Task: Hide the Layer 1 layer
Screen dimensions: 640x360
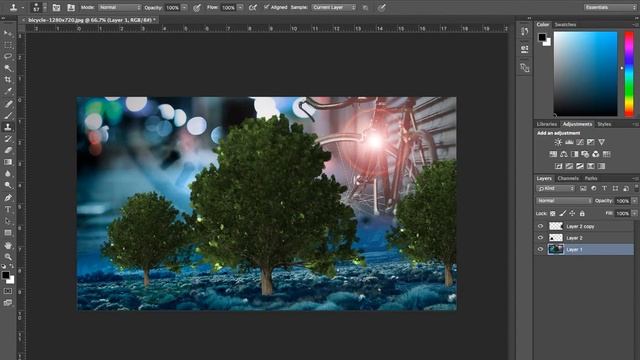Action: [x=540, y=249]
